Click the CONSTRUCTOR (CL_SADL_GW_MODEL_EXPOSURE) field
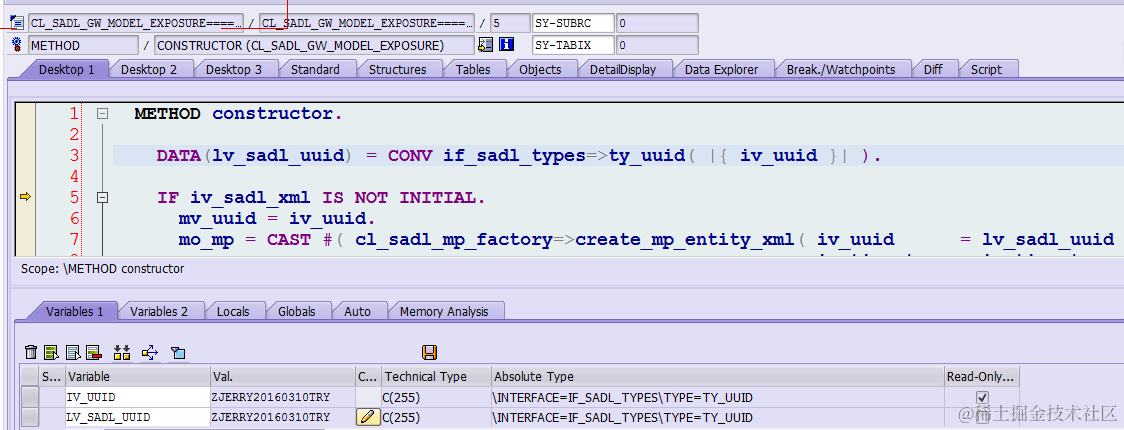The width and height of the screenshot is (1124, 430). tap(314, 45)
